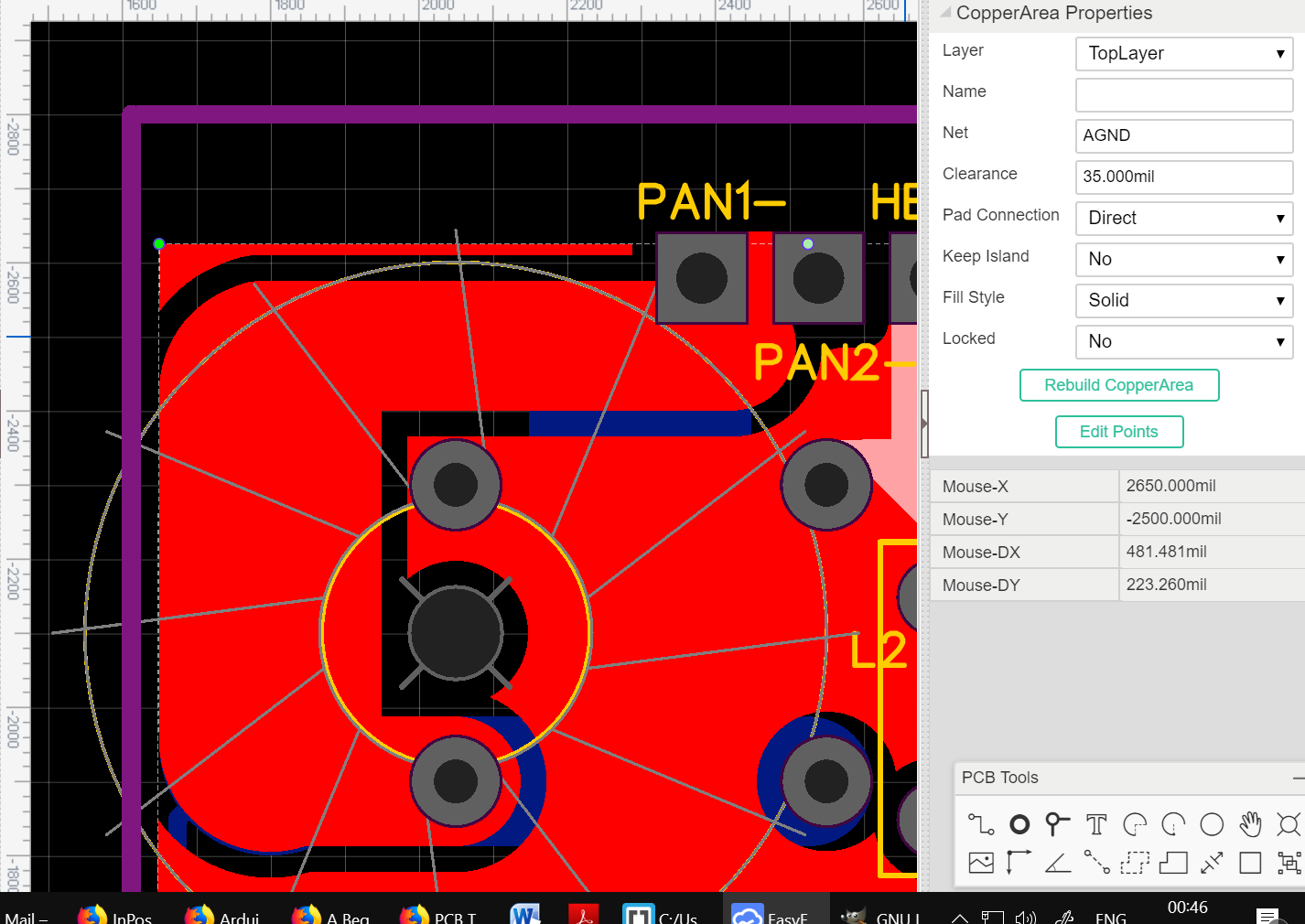Click the Mouse-Y value -2500.000mil

tap(1174, 519)
